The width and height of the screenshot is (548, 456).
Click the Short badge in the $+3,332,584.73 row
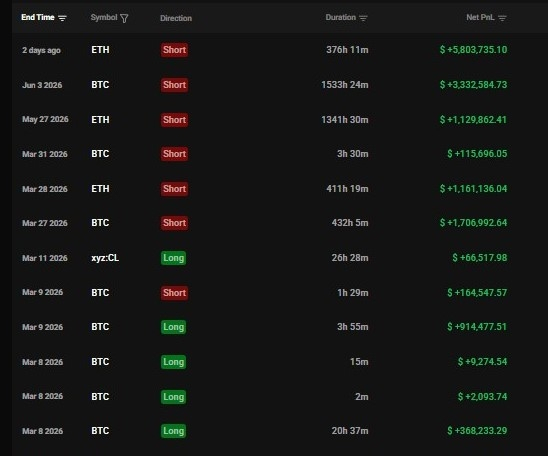pyautogui.click(x=174, y=85)
